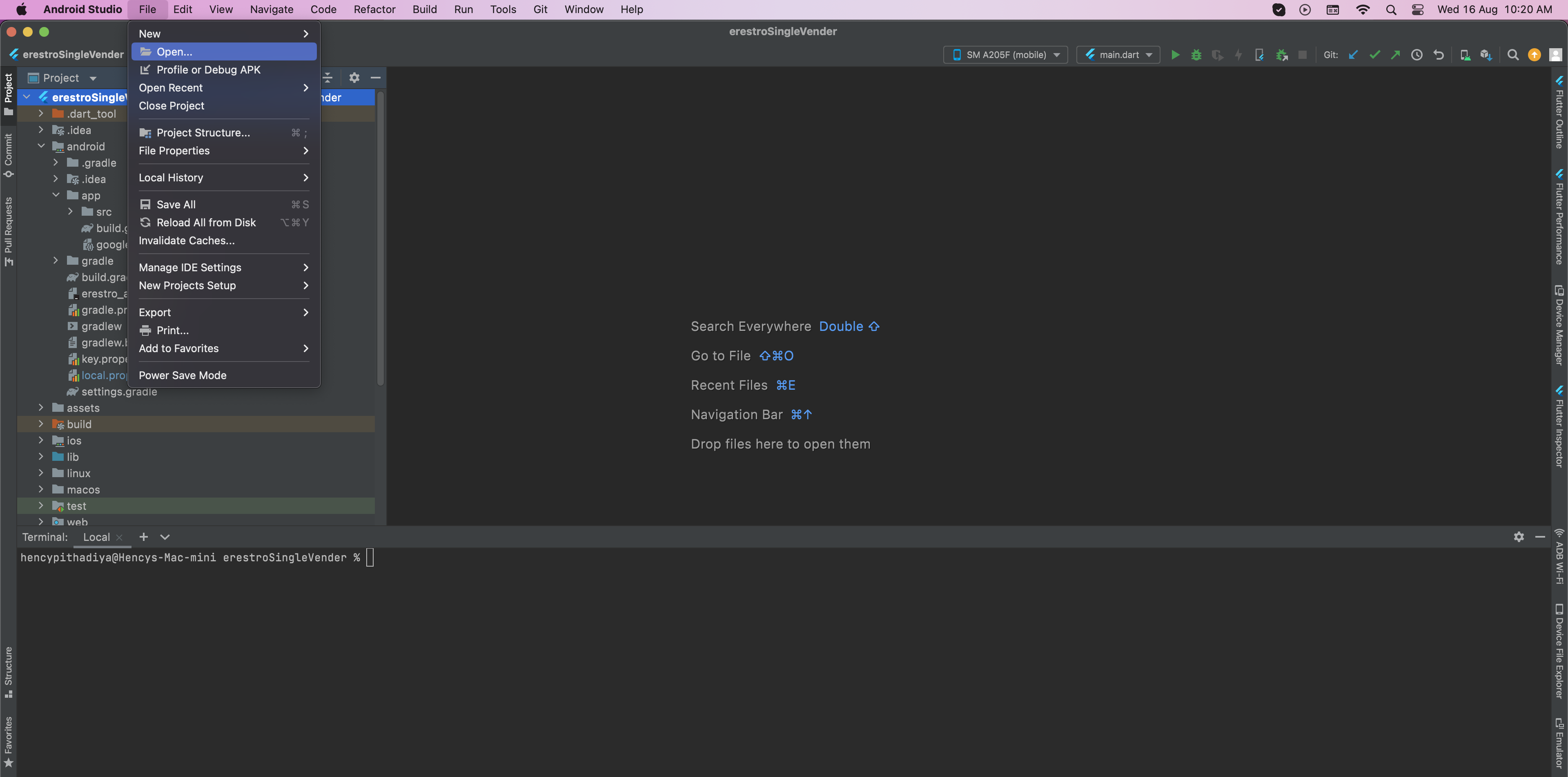This screenshot has height=777, width=1568.
Task: Commit changes using the green checkmark
Action: 1374,55
